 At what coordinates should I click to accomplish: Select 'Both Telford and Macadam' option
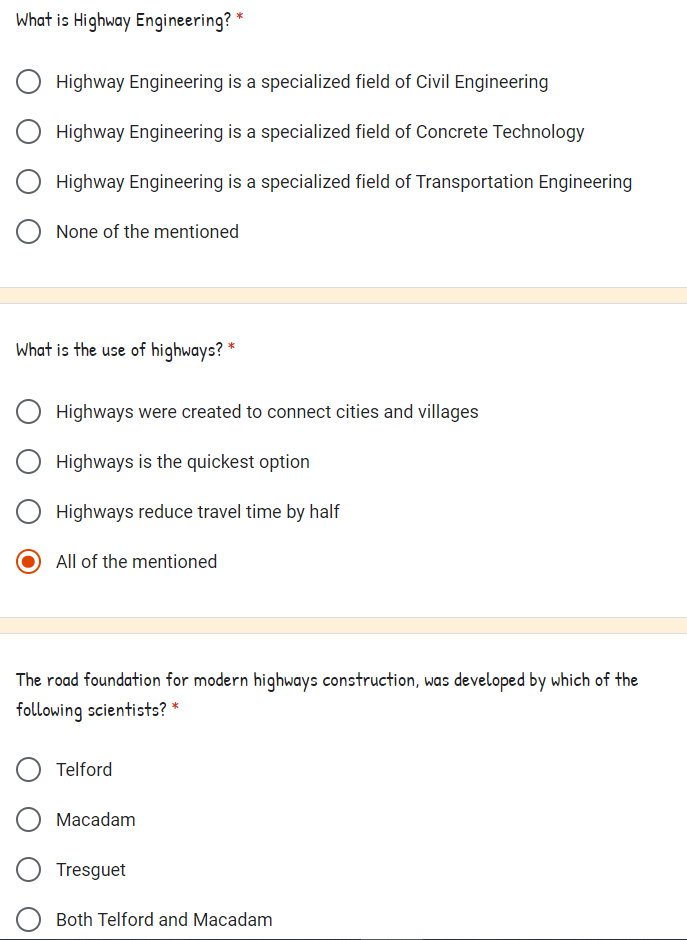point(29,920)
